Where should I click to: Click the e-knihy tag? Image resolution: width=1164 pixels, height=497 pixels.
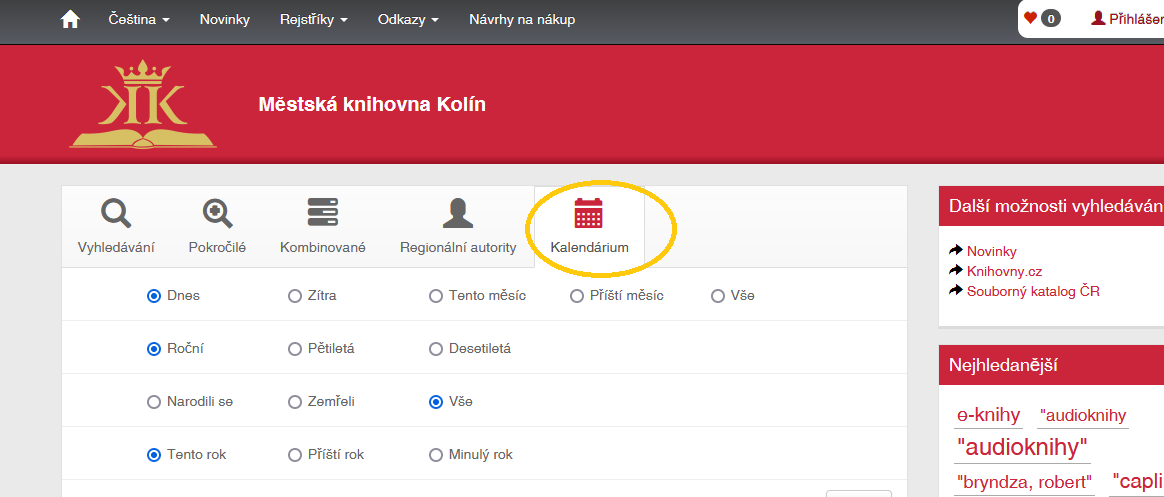click(x=988, y=415)
